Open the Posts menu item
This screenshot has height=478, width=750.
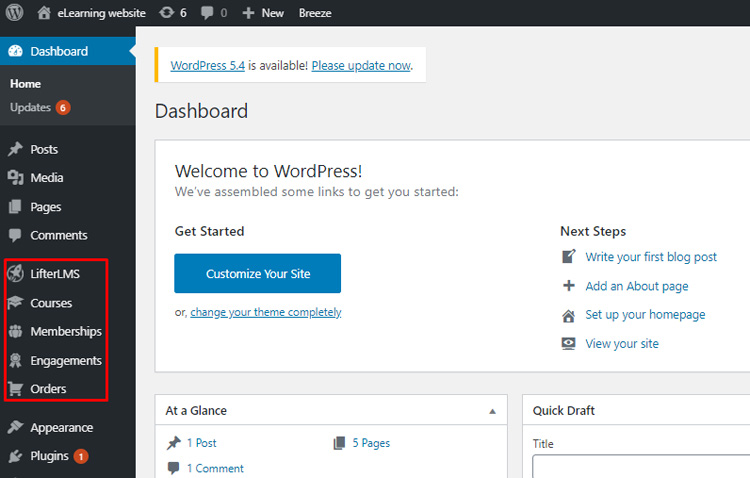44,149
